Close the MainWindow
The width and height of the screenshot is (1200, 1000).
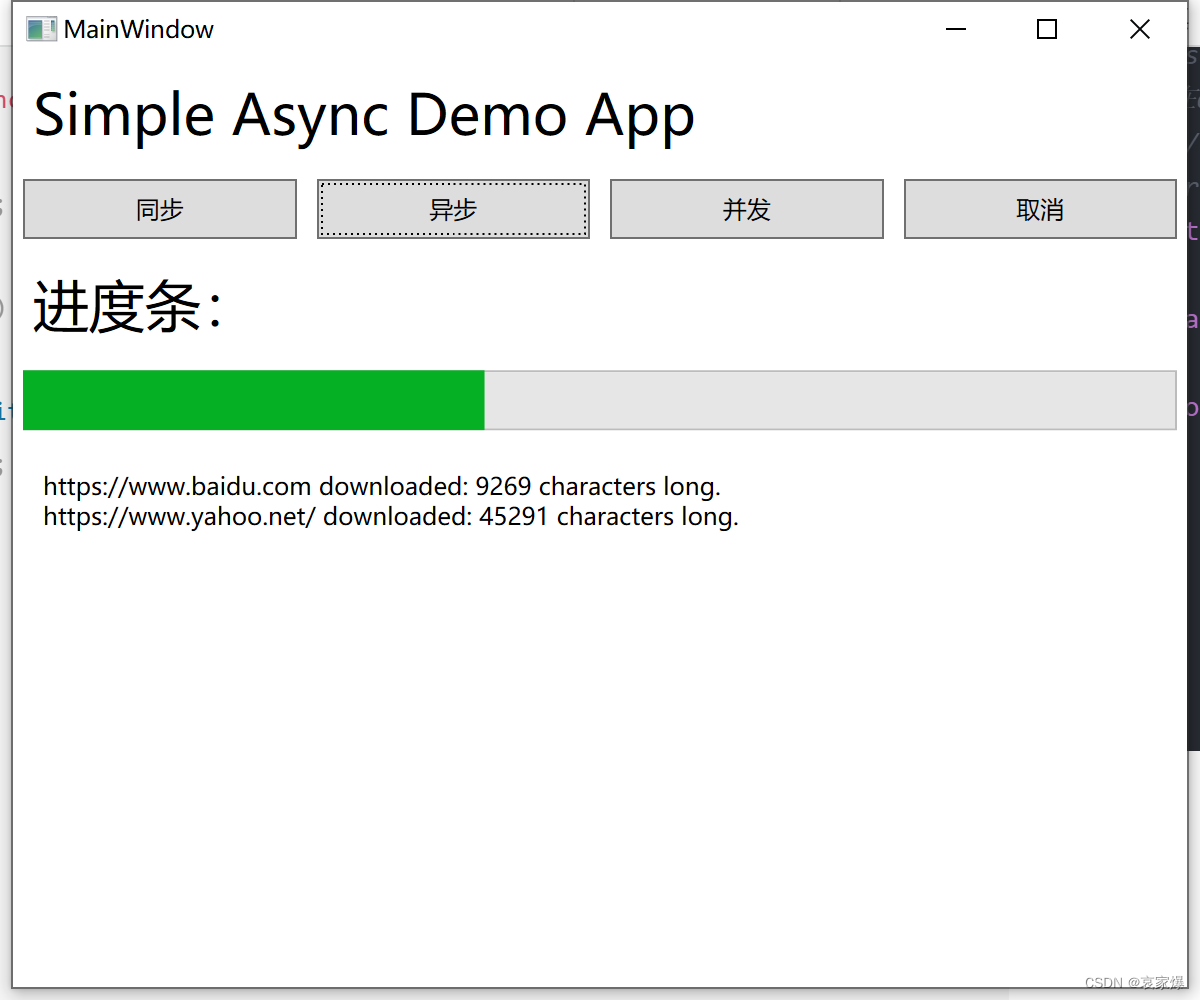point(1139,29)
